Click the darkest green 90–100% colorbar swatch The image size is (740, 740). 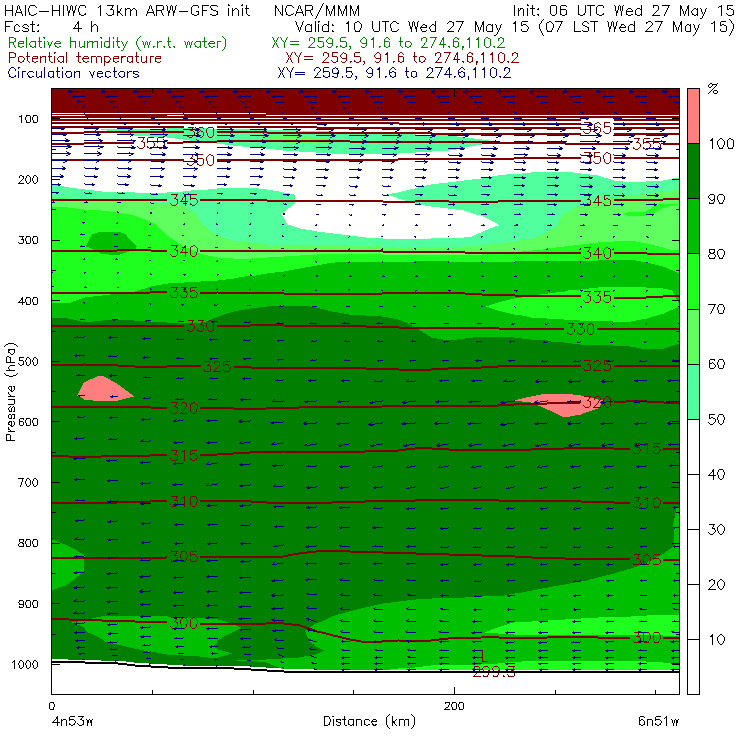click(x=693, y=171)
